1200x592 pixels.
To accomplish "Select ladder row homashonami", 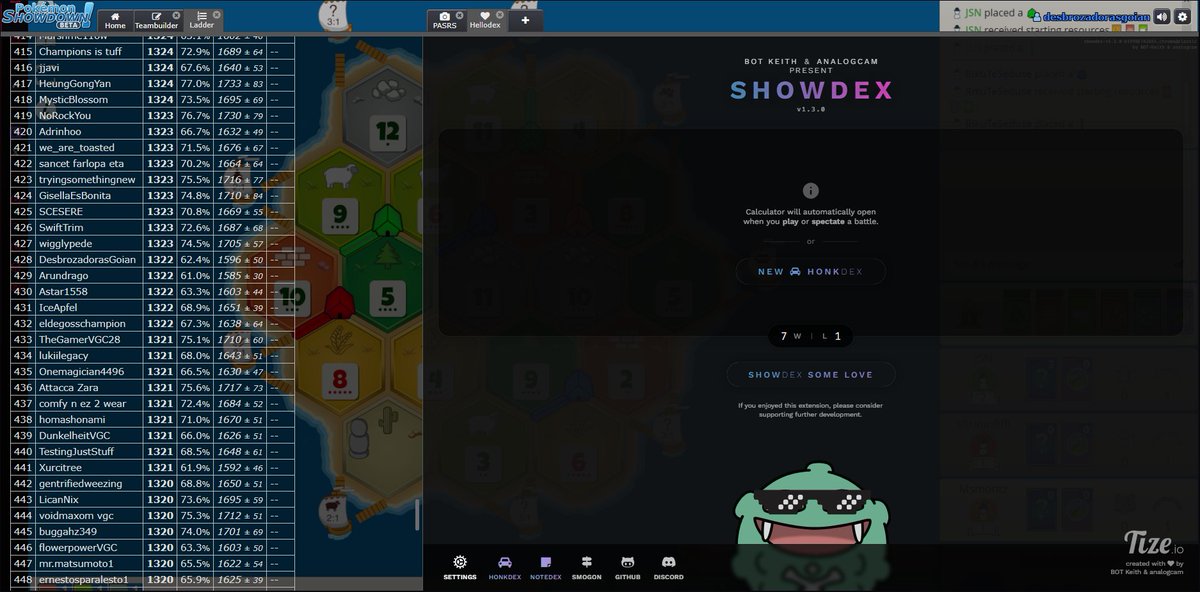I will 153,419.
